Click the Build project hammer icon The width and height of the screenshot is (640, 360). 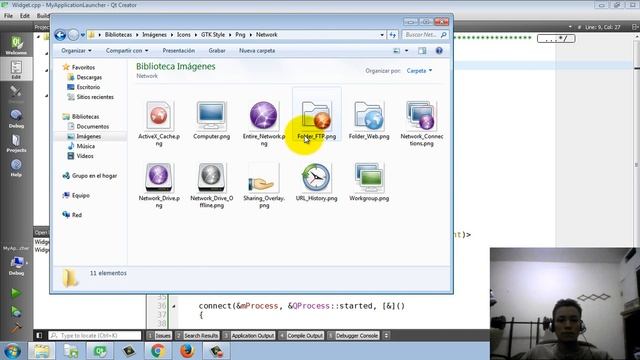tap(16, 328)
